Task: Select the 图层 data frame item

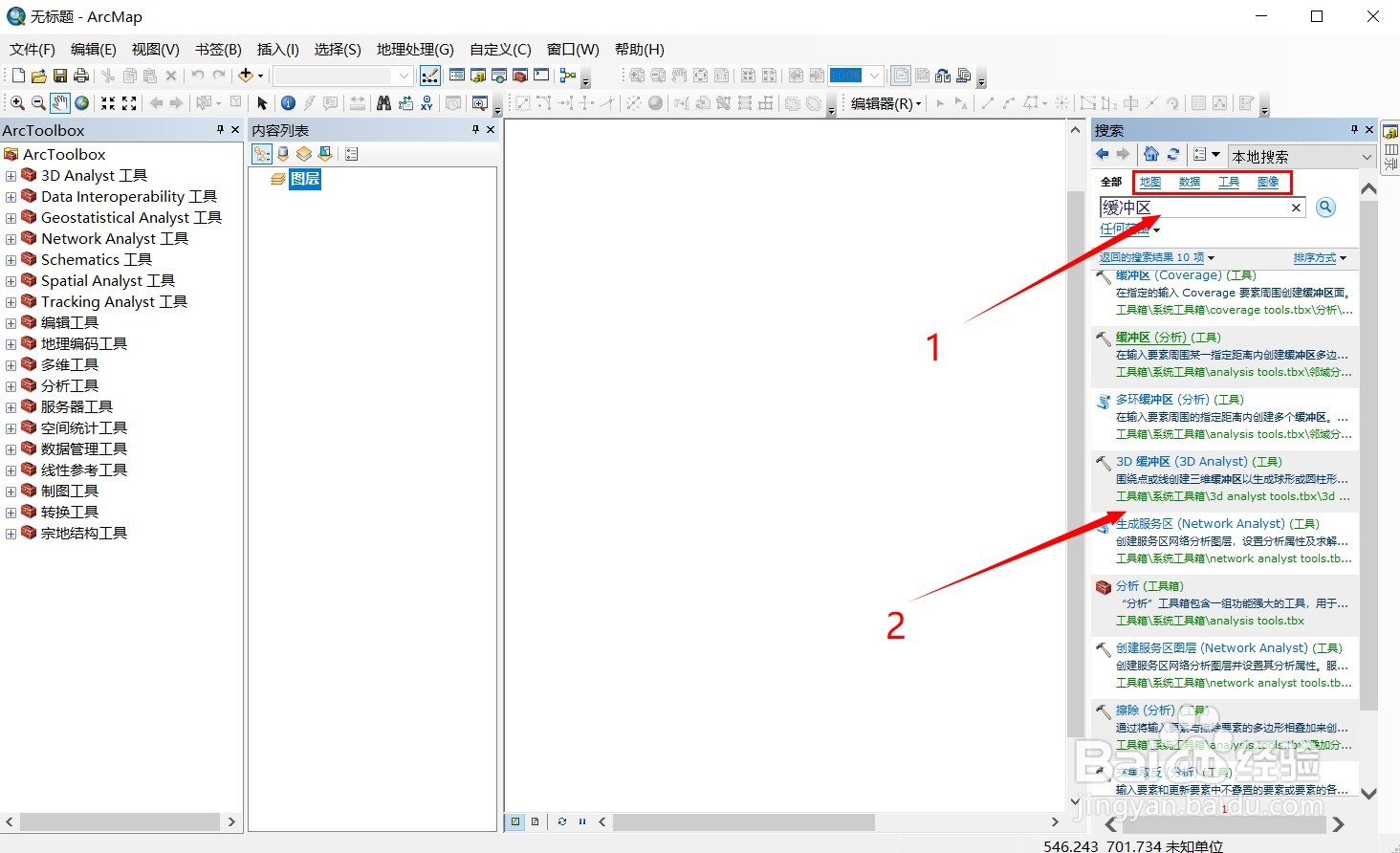Action: 305,179
